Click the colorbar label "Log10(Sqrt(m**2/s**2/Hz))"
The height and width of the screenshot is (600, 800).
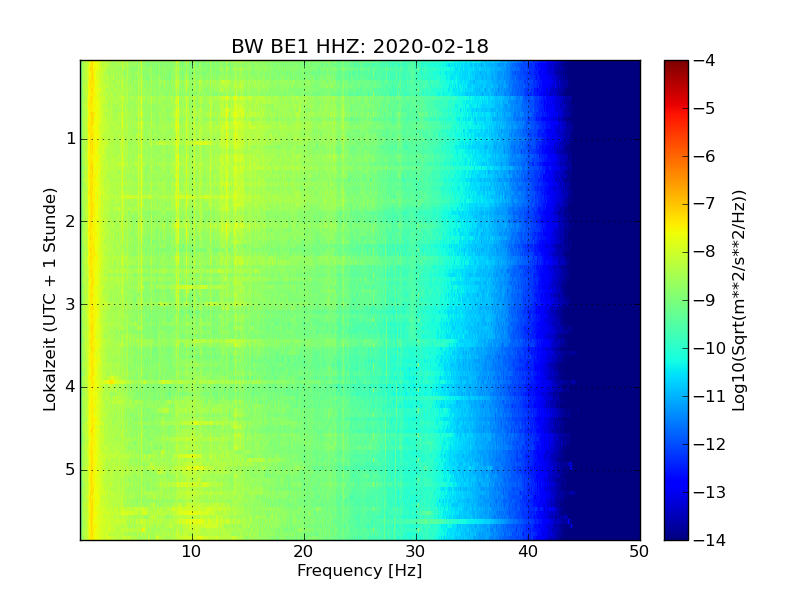739,301
